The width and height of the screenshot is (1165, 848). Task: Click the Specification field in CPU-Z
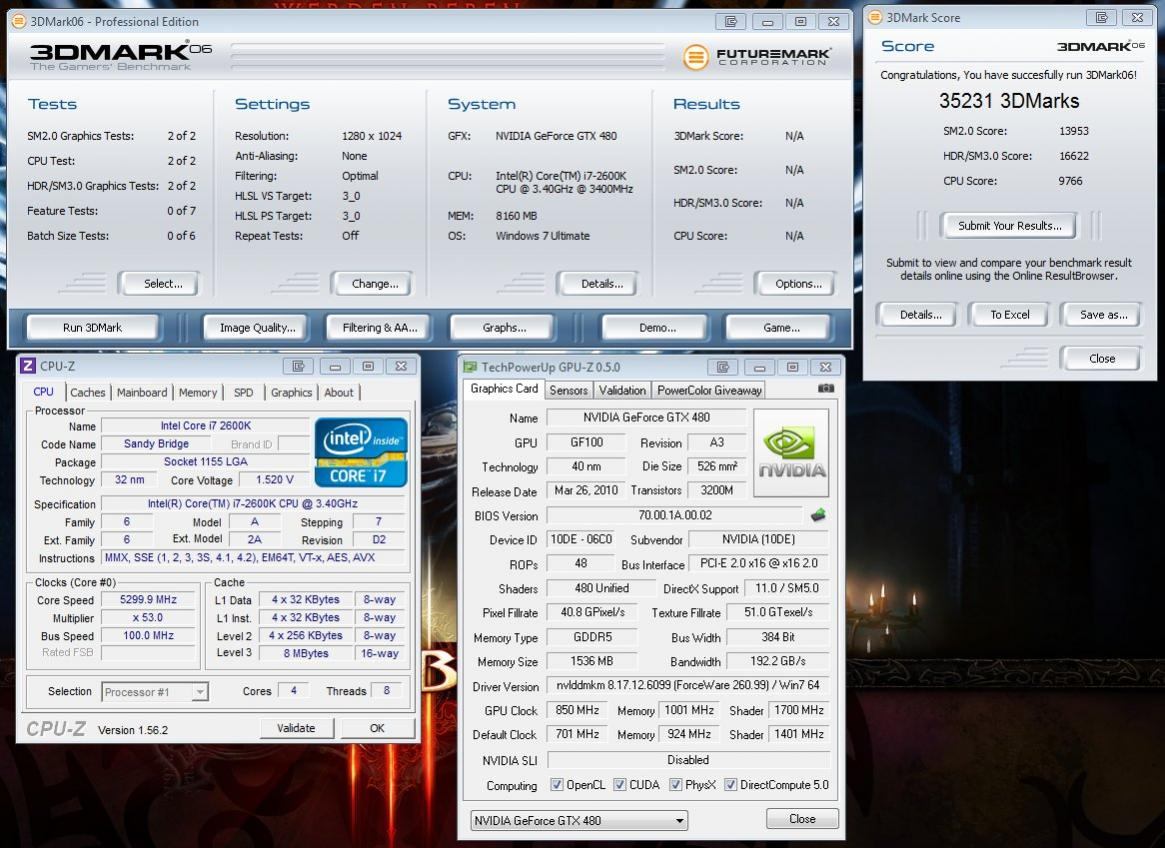(253, 504)
